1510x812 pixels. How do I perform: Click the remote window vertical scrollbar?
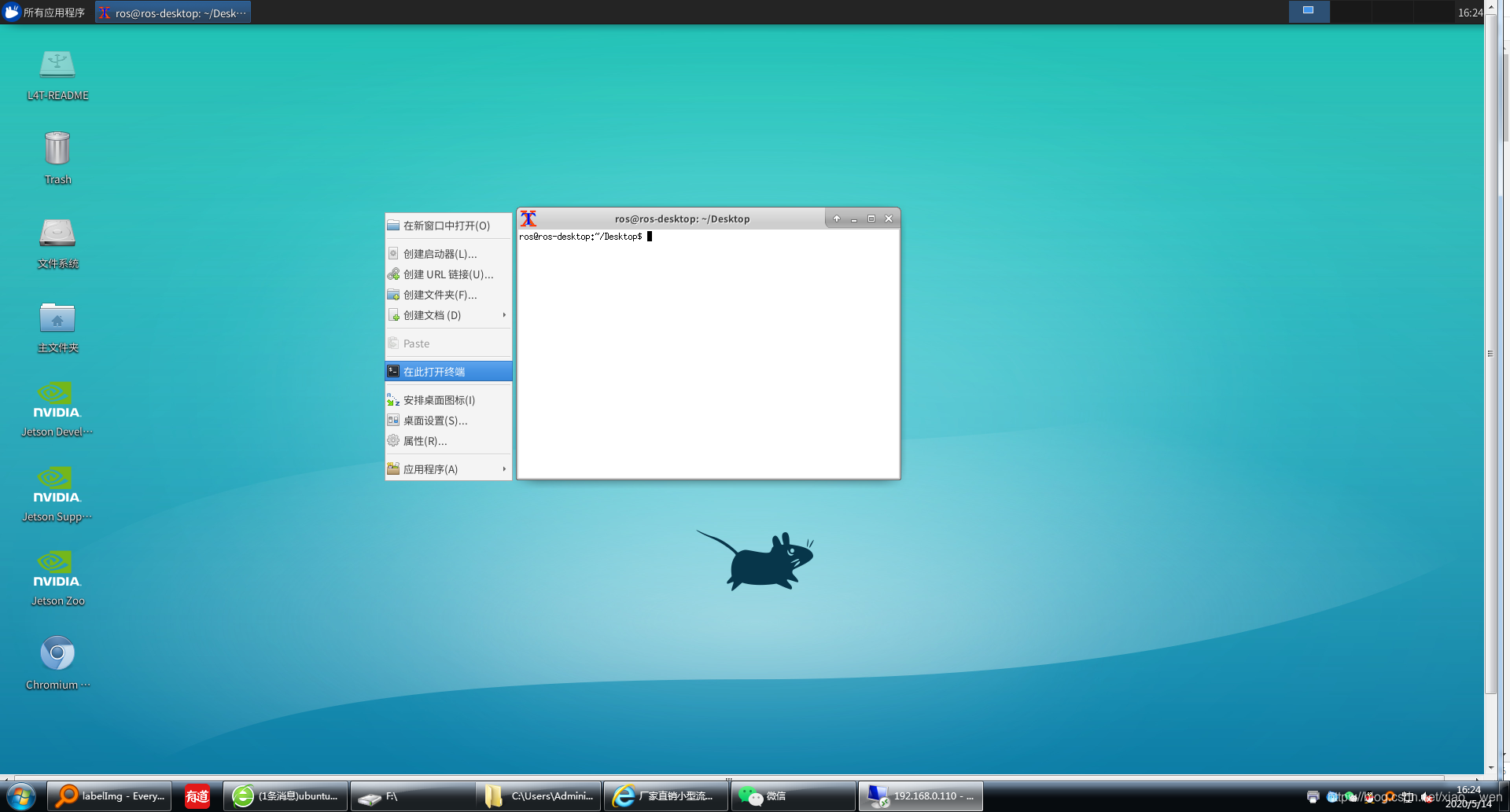(1490, 354)
